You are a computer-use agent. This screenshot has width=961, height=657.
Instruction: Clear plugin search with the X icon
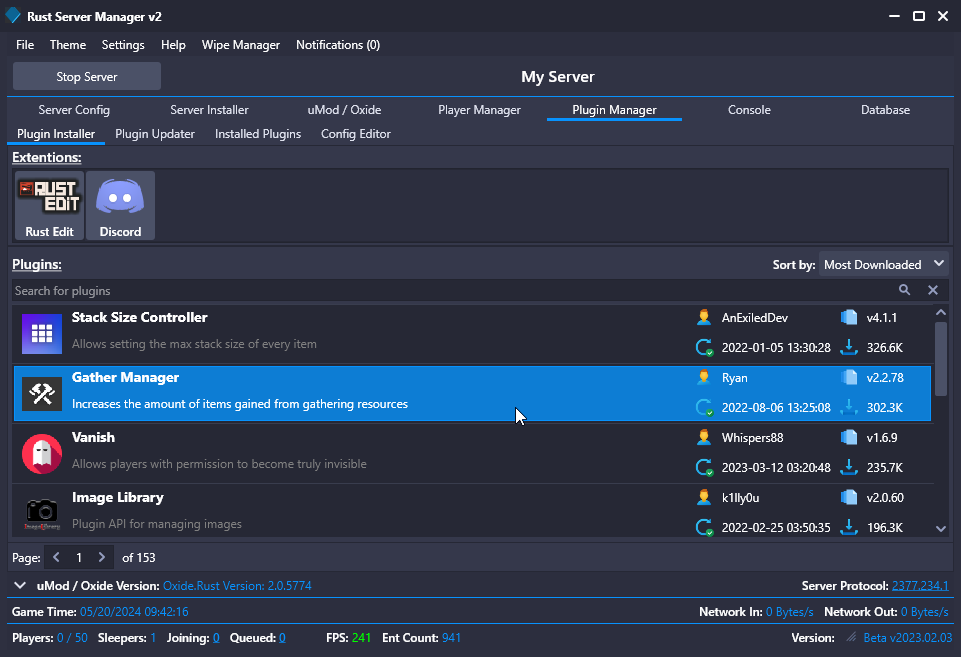(932, 290)
